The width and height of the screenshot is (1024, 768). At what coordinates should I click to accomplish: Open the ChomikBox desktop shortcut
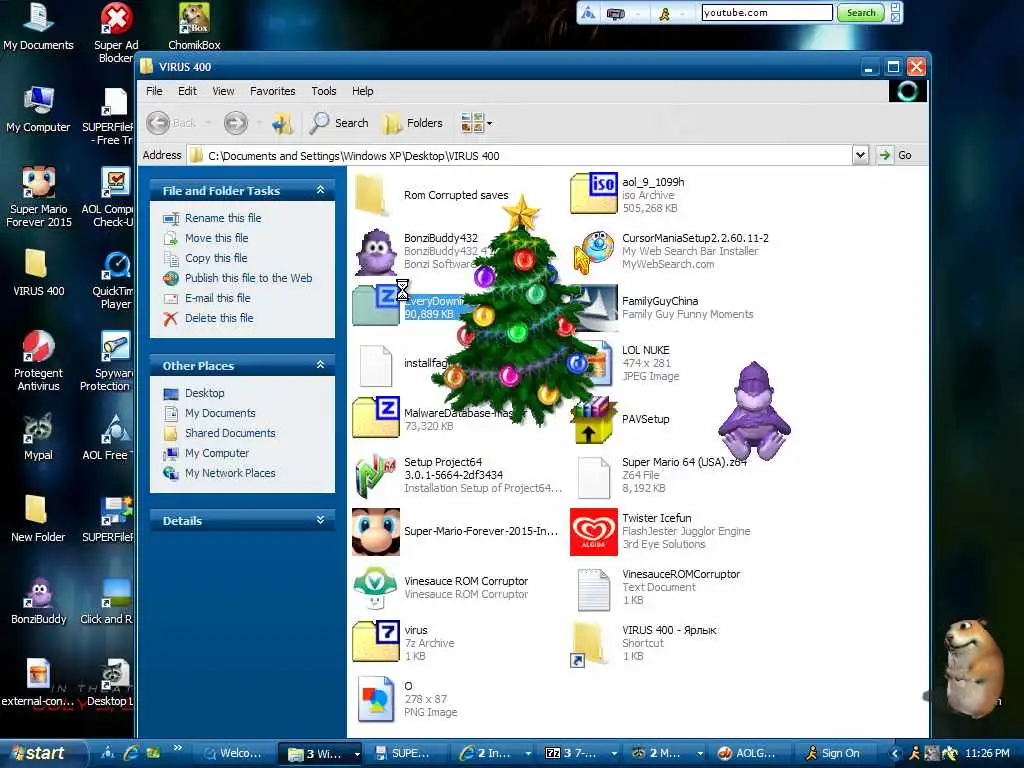pyautogui.click(x=194, y=26)
